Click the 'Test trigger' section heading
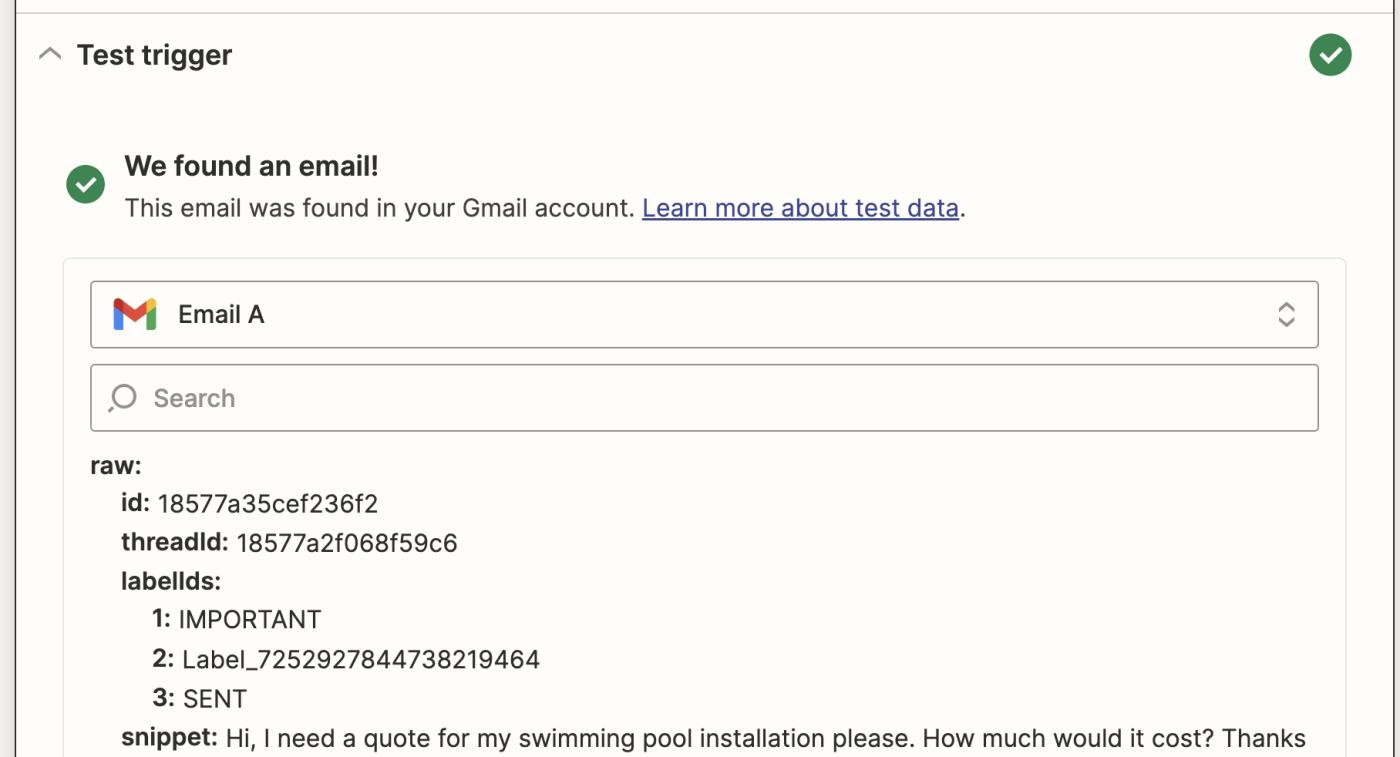The height and width of the screenshot is (757, 1400). (154, 55)
